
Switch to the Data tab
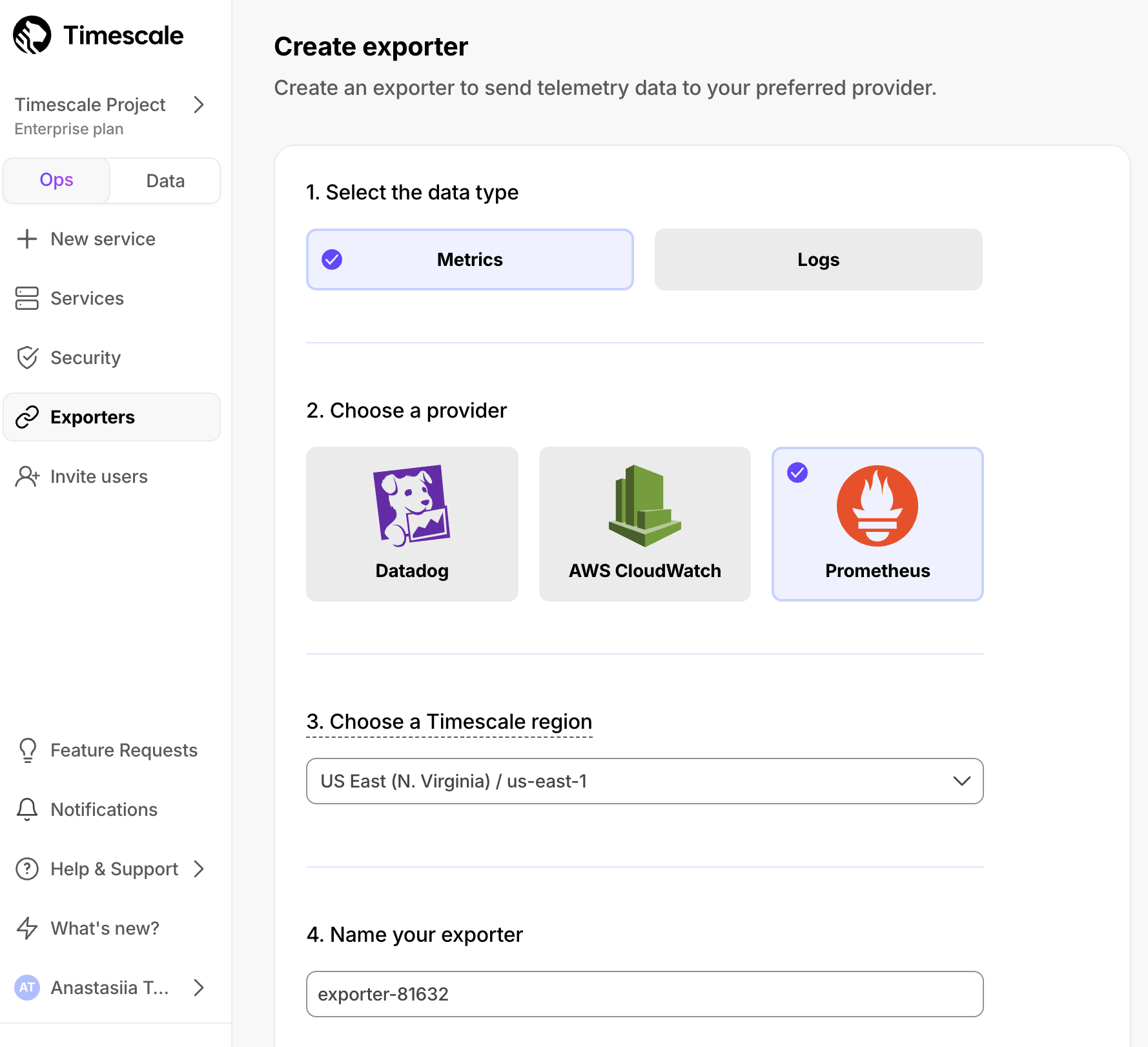[x=165, y=181]
